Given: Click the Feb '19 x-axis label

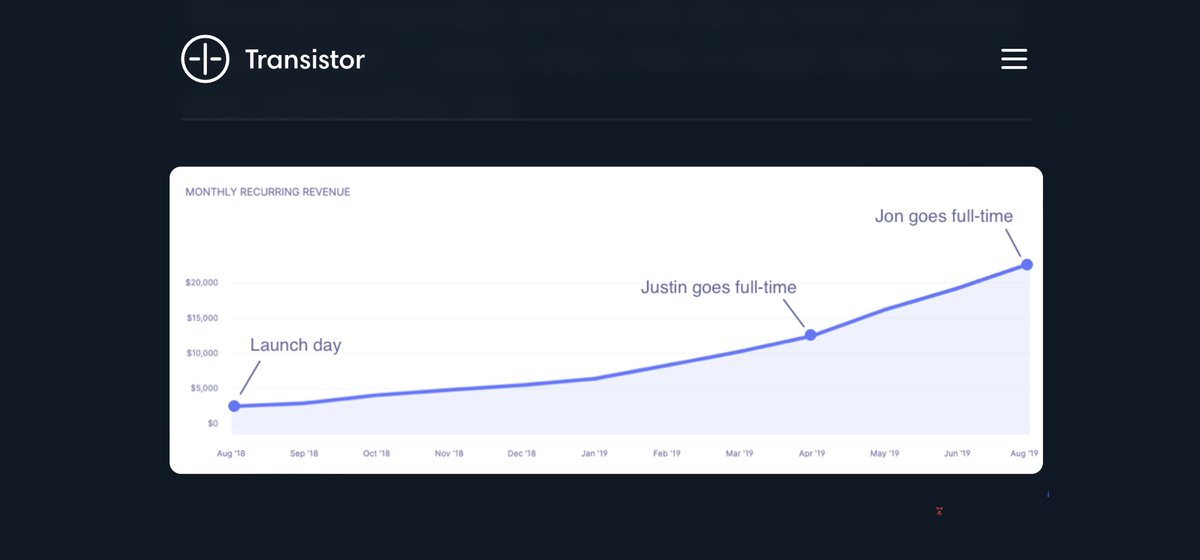Looking at the screenshot, I should [x=667, y=454].
